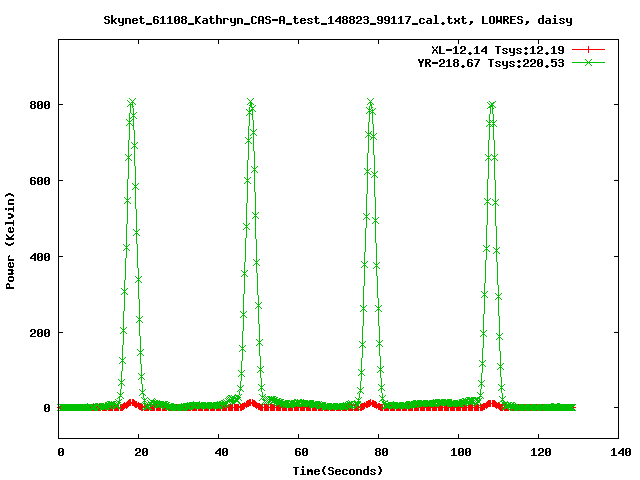Click the y-axis tick label 400
This screenshot has height=480, width=640.
point(40,257)
